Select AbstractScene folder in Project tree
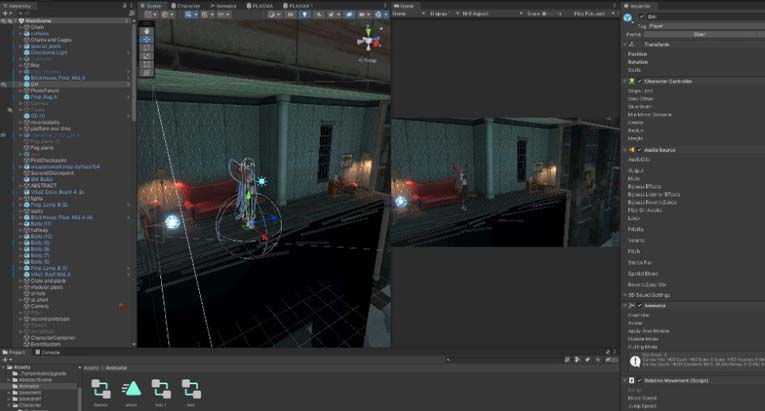 pyautogui.click(x=35, y=380)
